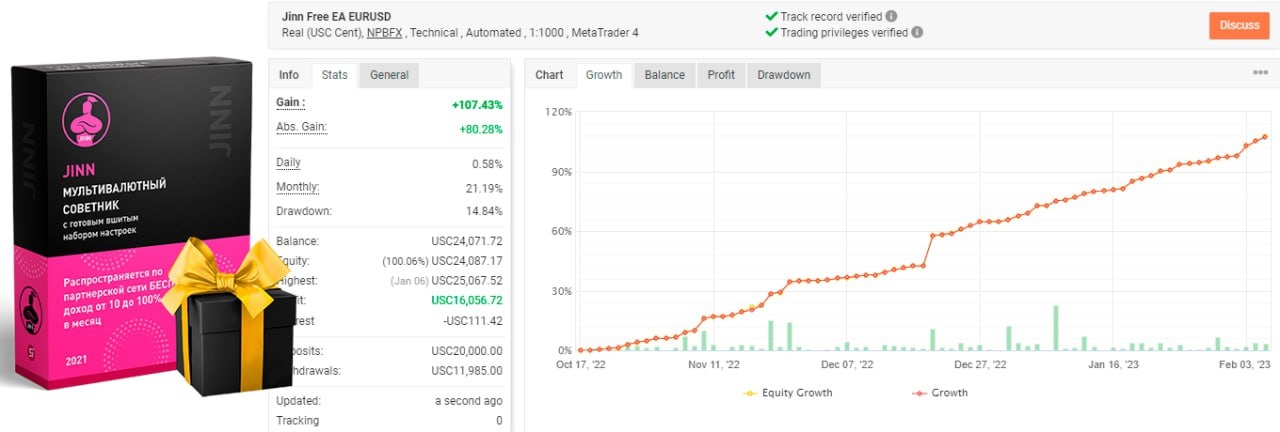
Task: Click the Trading privileges verified checkmark
Action: (x=771, y=32)
